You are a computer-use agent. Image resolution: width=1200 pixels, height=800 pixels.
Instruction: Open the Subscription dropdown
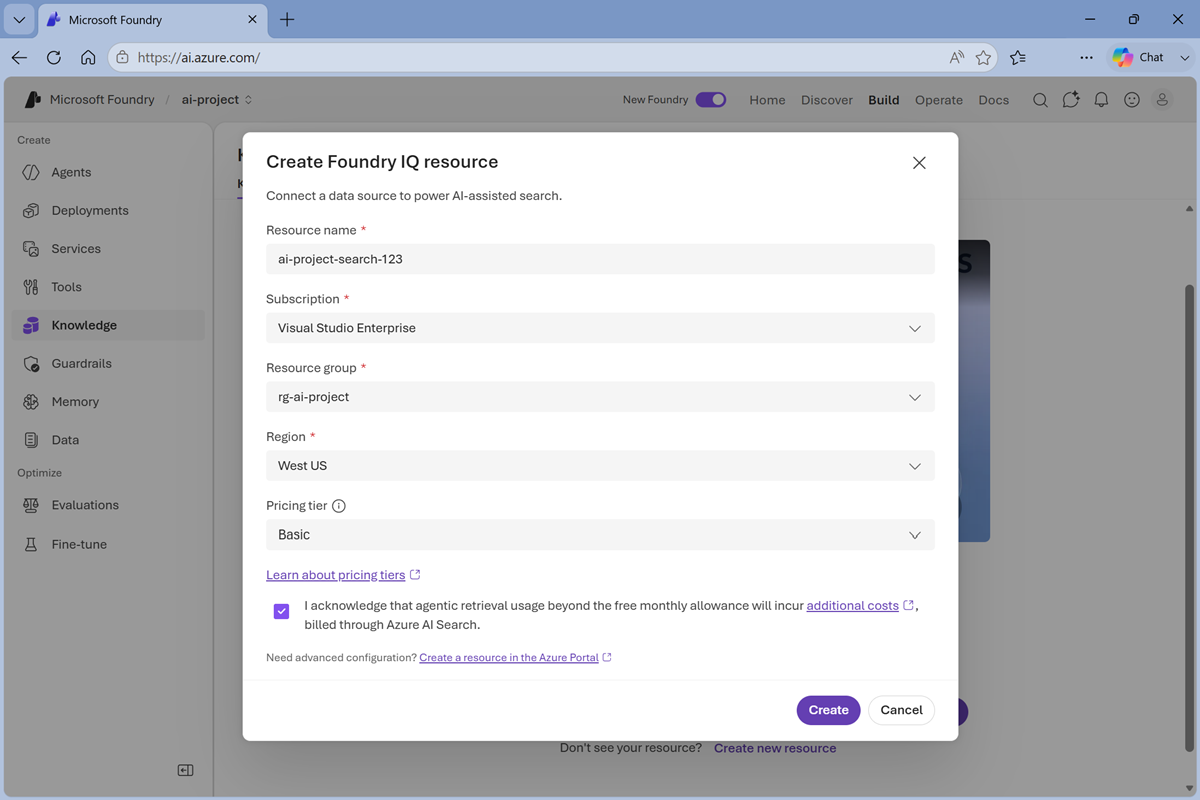[600, 328]
